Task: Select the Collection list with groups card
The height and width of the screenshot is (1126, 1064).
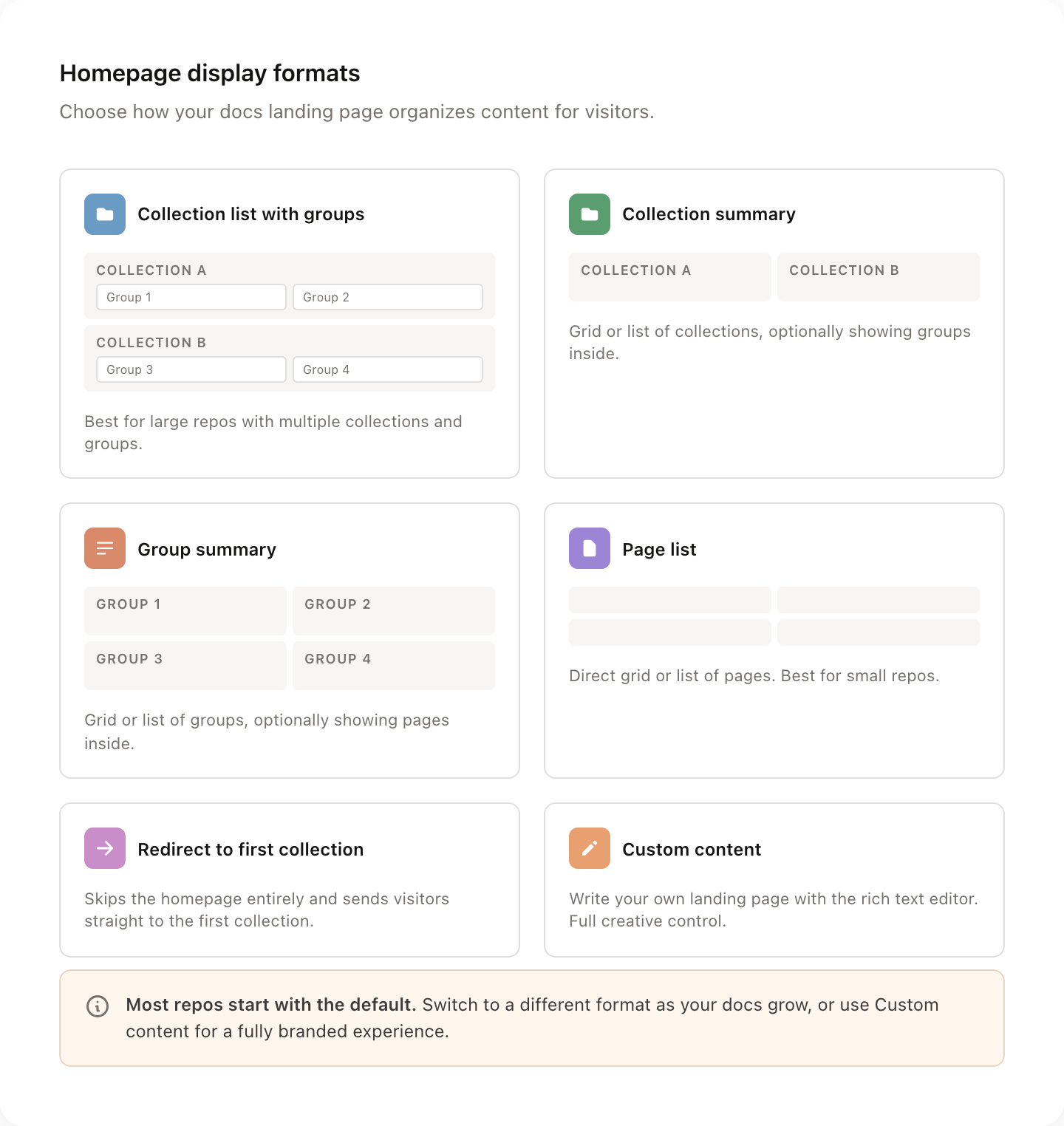Action: (289, 321)
